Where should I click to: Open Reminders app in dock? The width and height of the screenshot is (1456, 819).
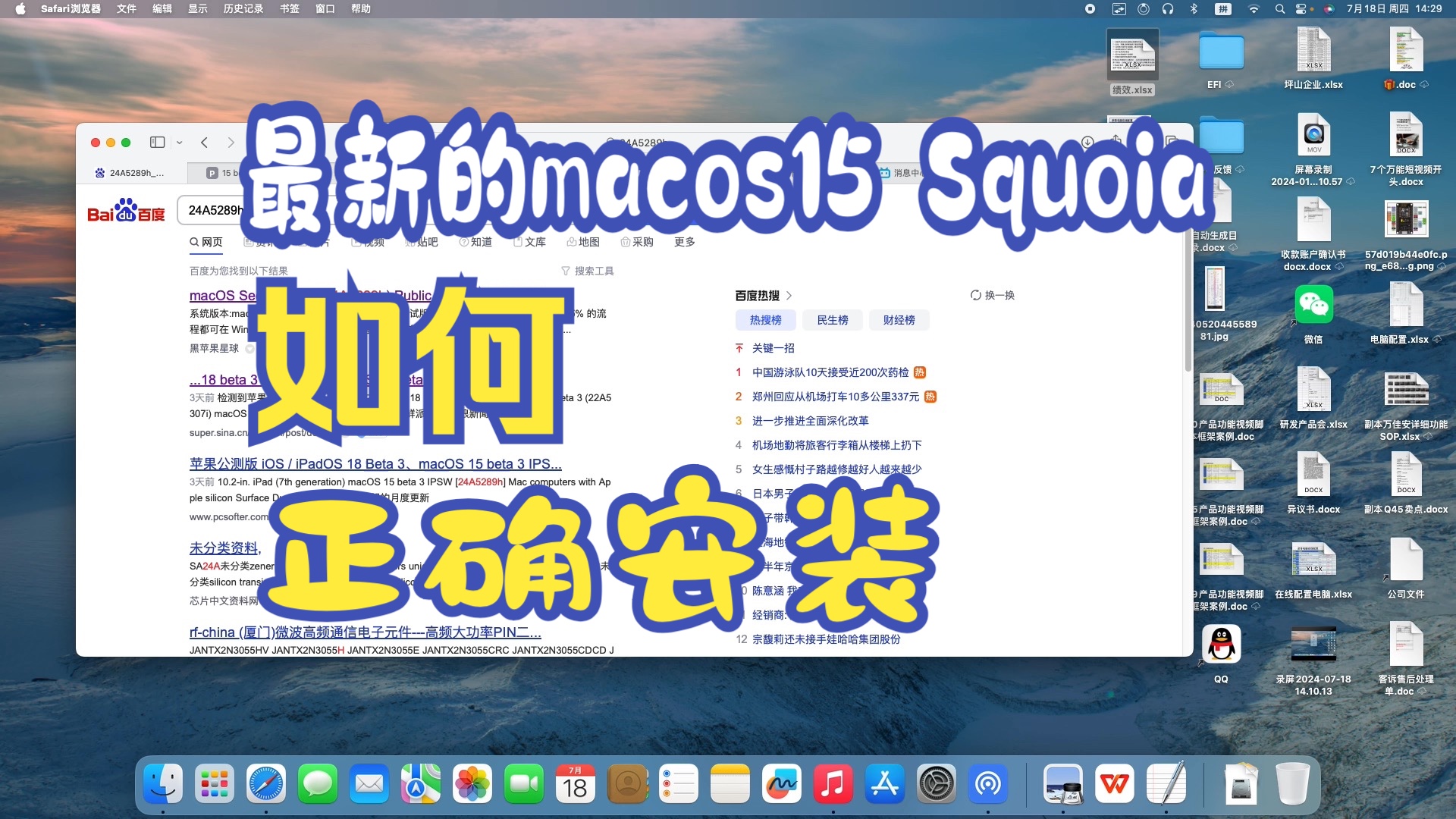pos(679,783)
